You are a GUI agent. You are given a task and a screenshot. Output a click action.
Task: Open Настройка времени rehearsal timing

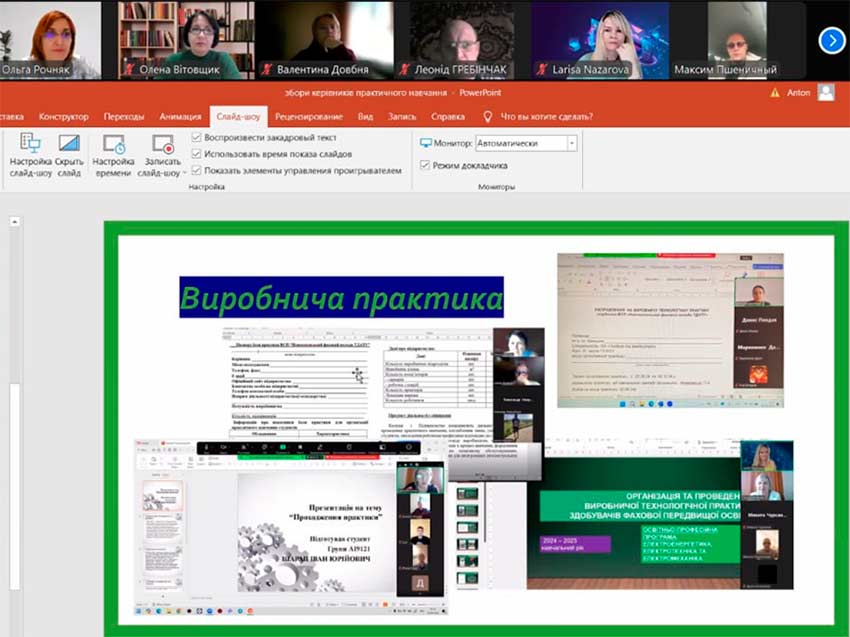pos(113,144)
